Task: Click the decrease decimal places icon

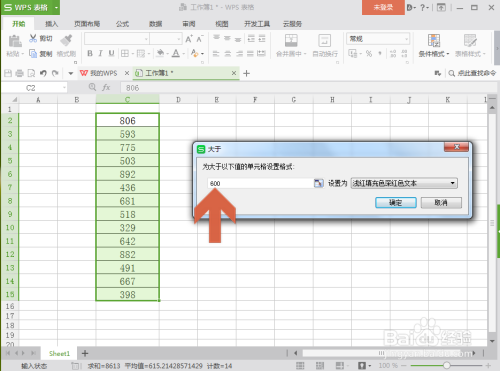Action: coord(404,53)
